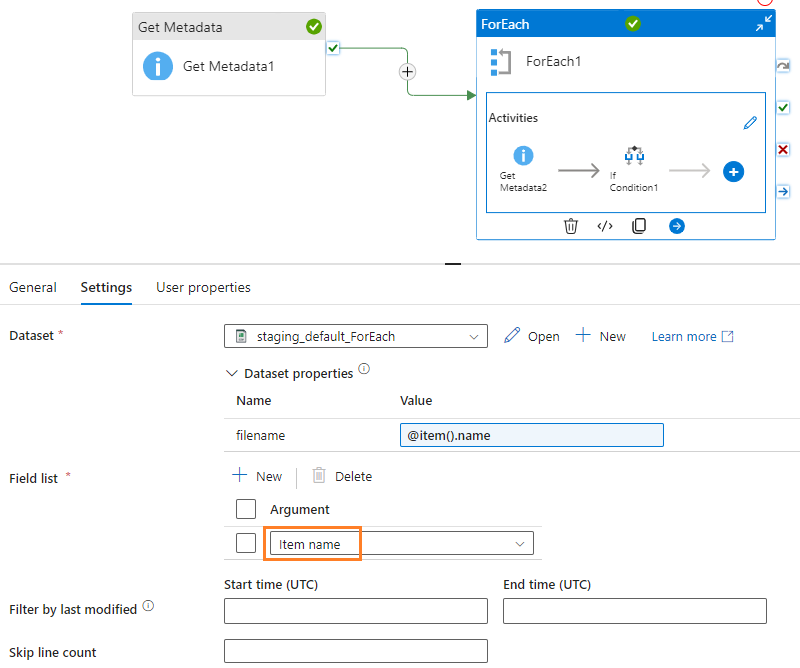800x668 pixels.
Task: Click the panel resize handle bar
Action: coord(453,264)
